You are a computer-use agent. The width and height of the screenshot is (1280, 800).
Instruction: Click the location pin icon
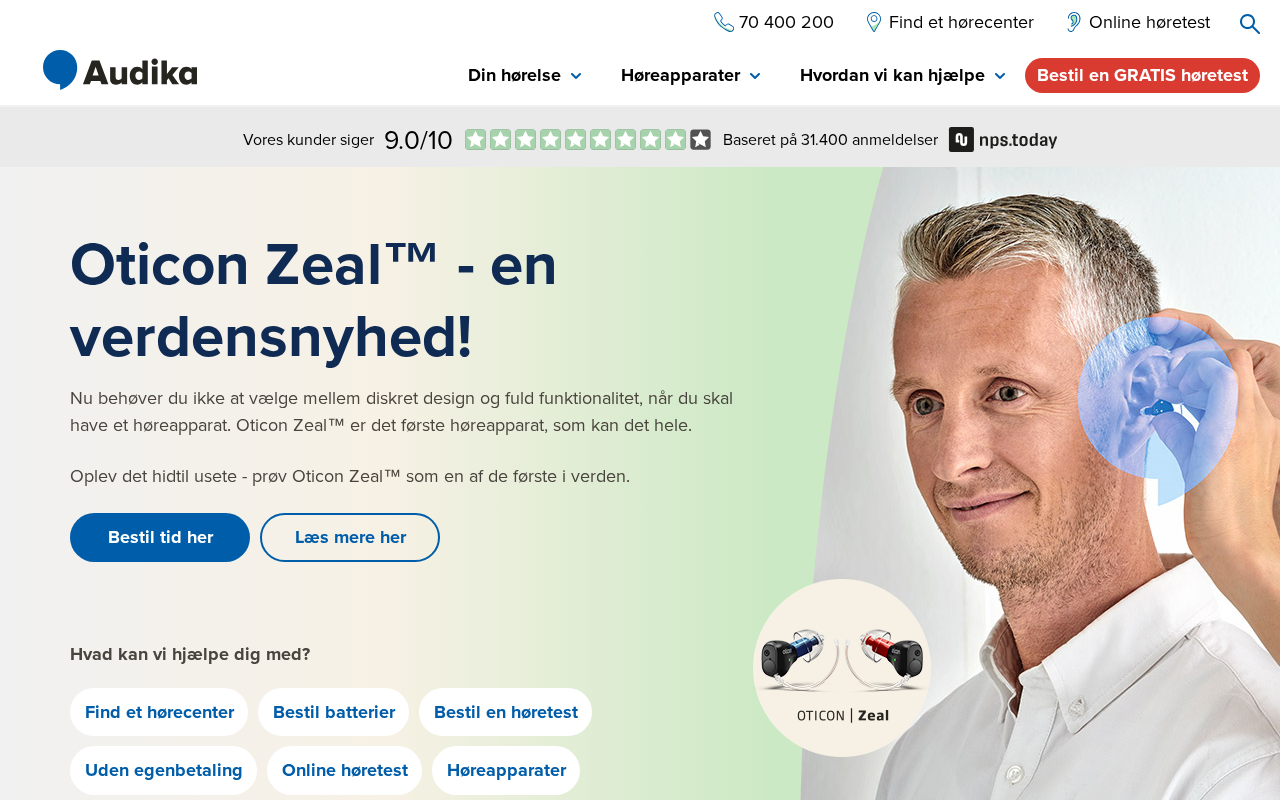pos(874,22)
